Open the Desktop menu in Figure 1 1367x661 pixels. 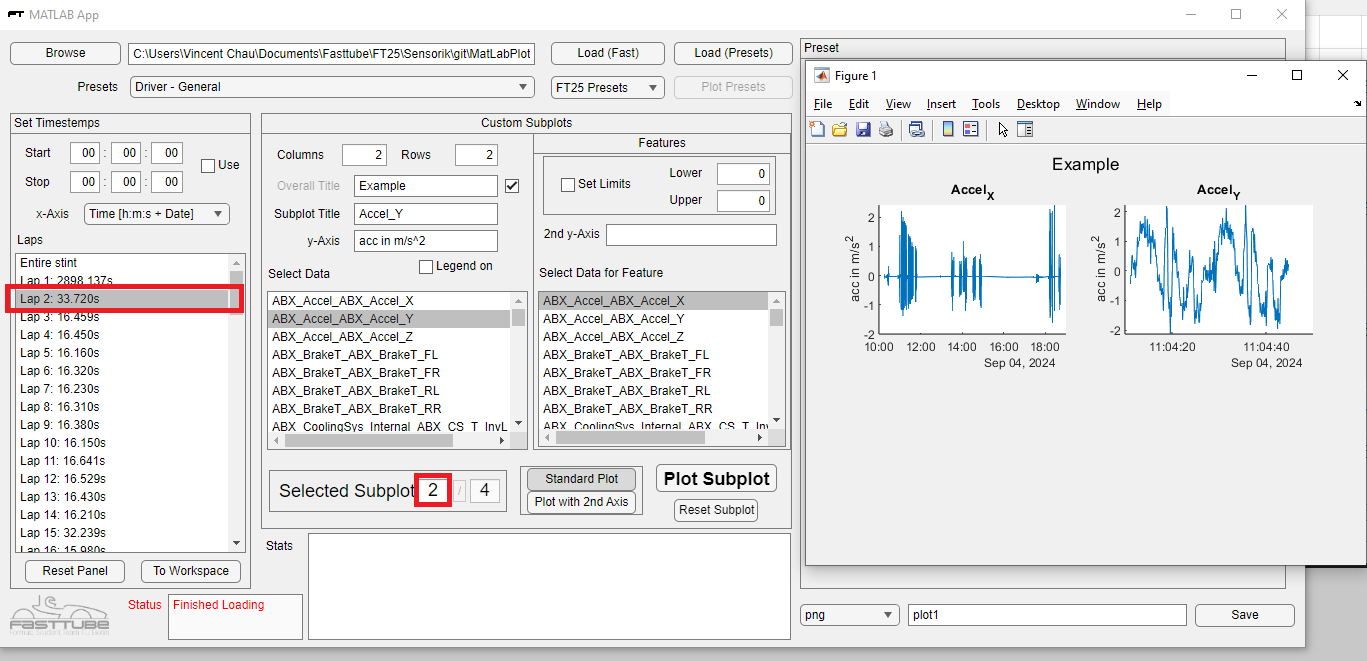[1037, 103]
